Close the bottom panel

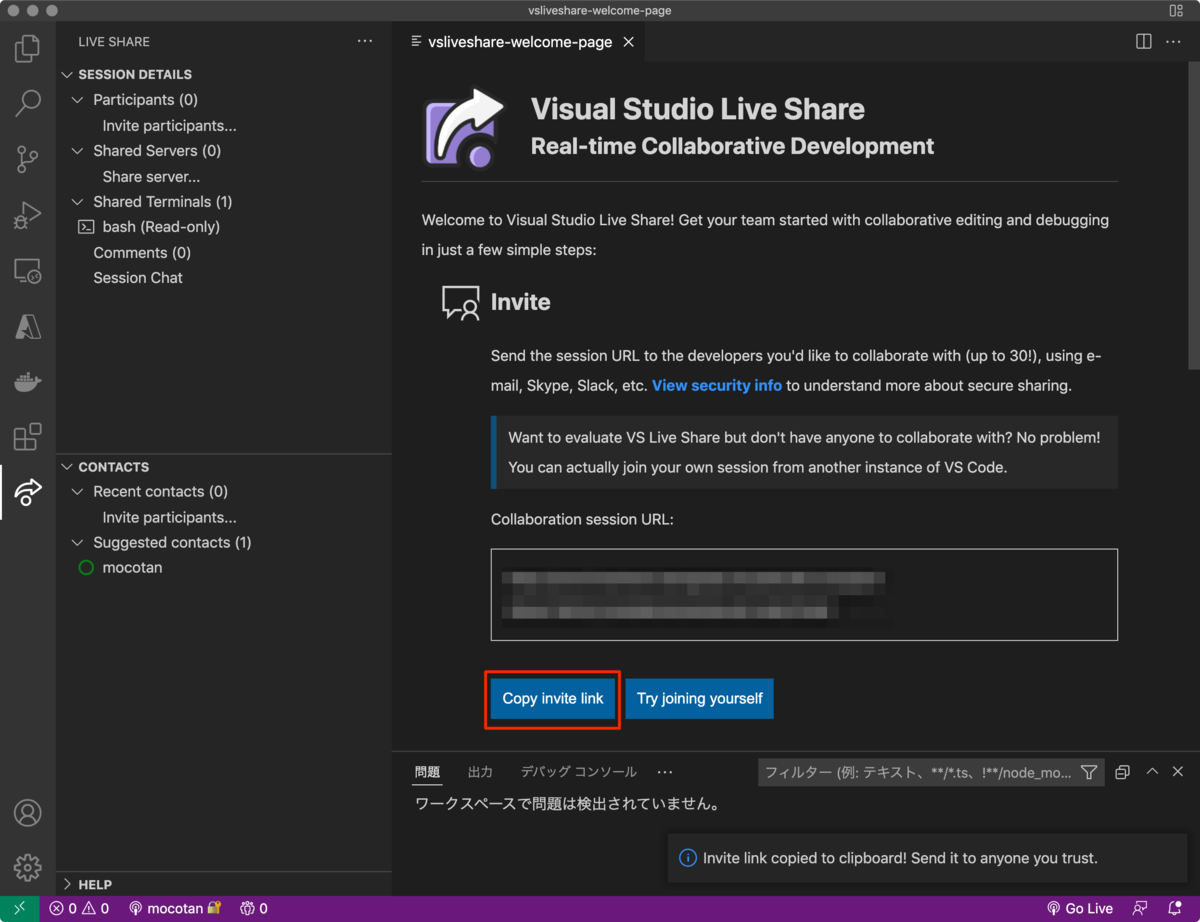click(1178, 771)
